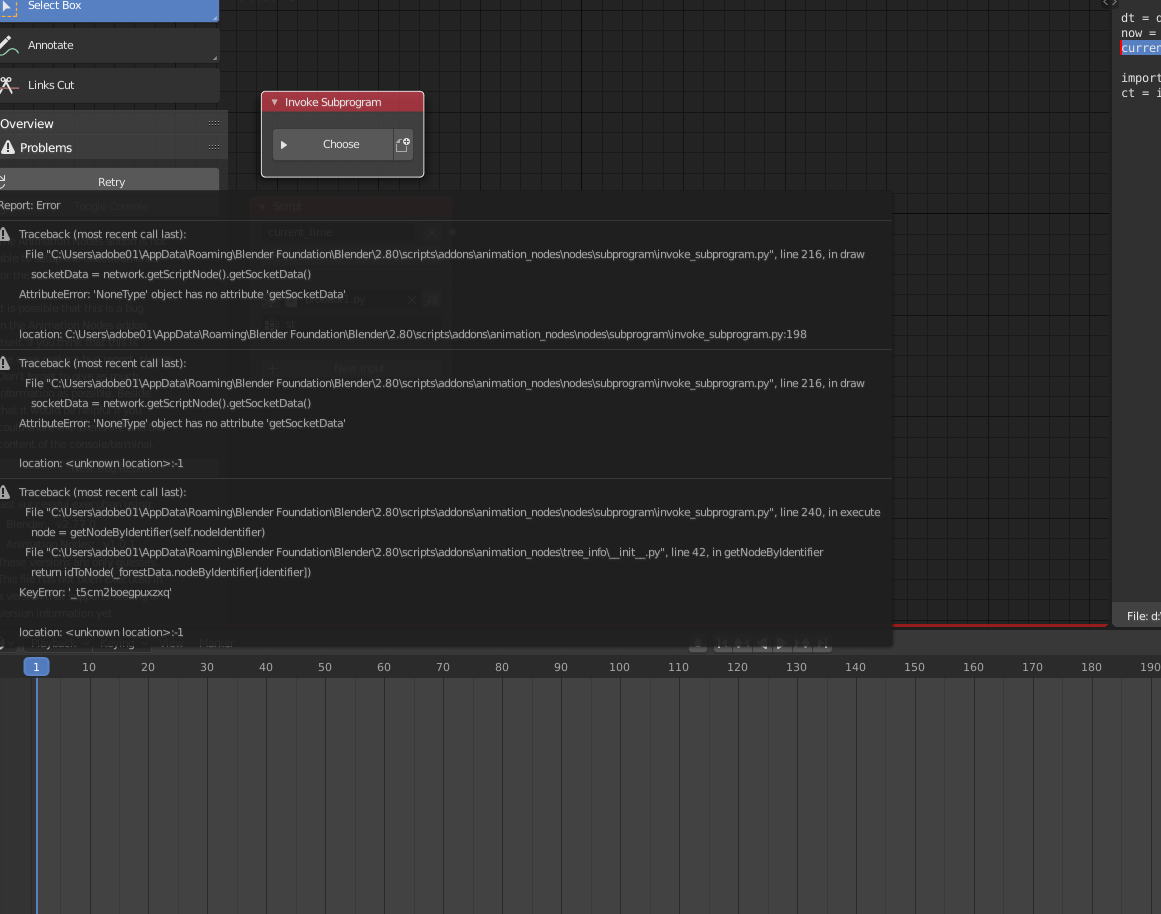Select the current frame marker at frame 1
Image resolution: width=1161 pixels, height=914 pixels.
(x=36, y=666)
